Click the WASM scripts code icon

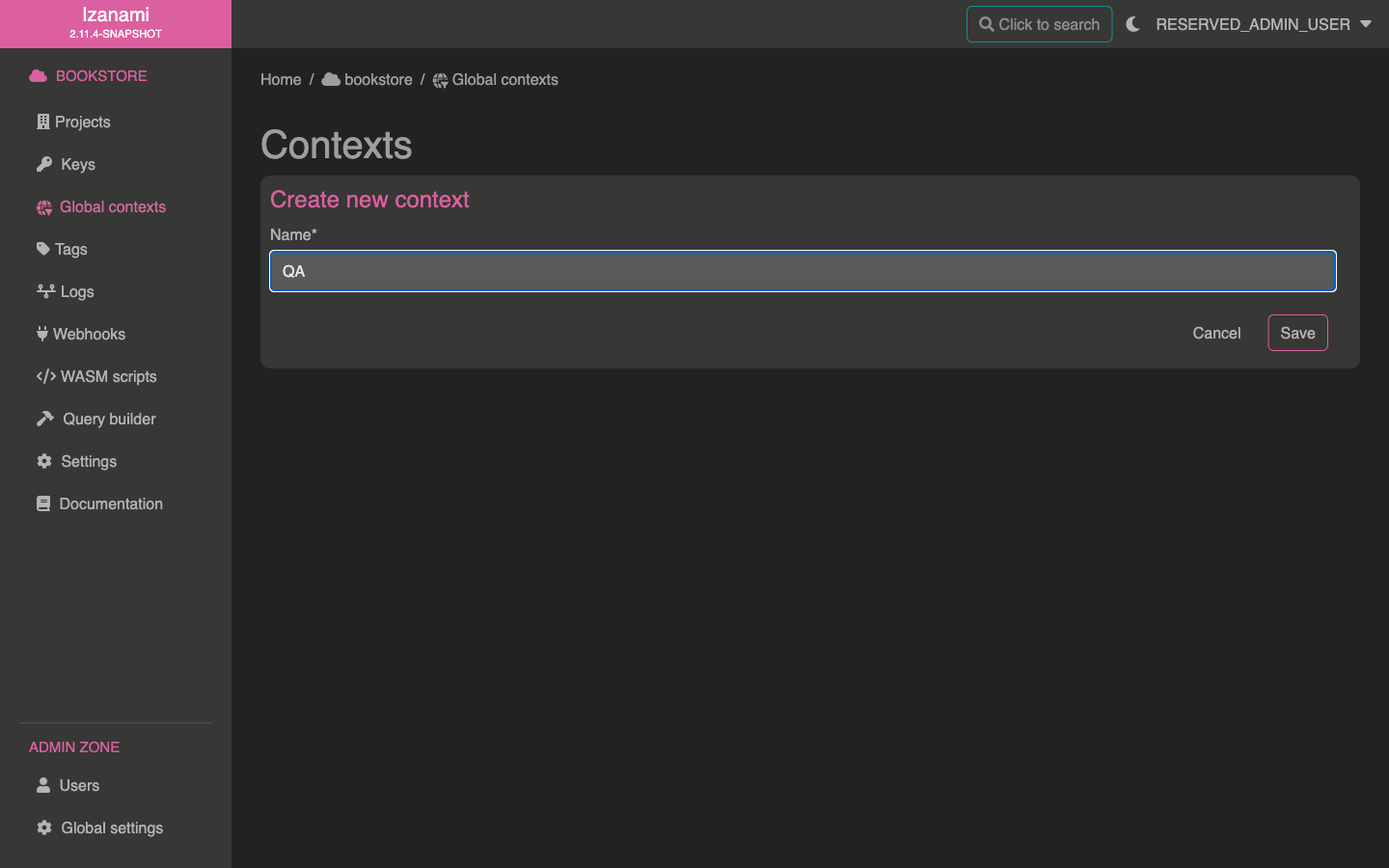tap(45, 376)
